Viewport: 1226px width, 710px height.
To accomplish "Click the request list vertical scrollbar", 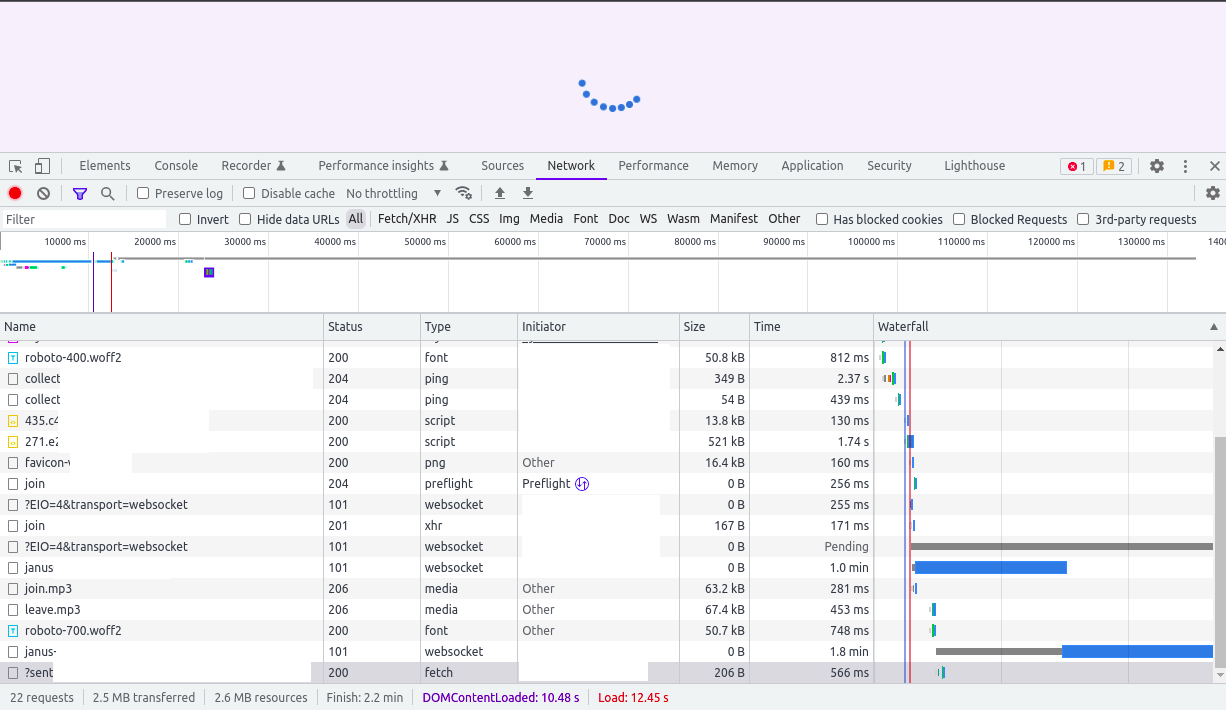I will click(1219, 550).
